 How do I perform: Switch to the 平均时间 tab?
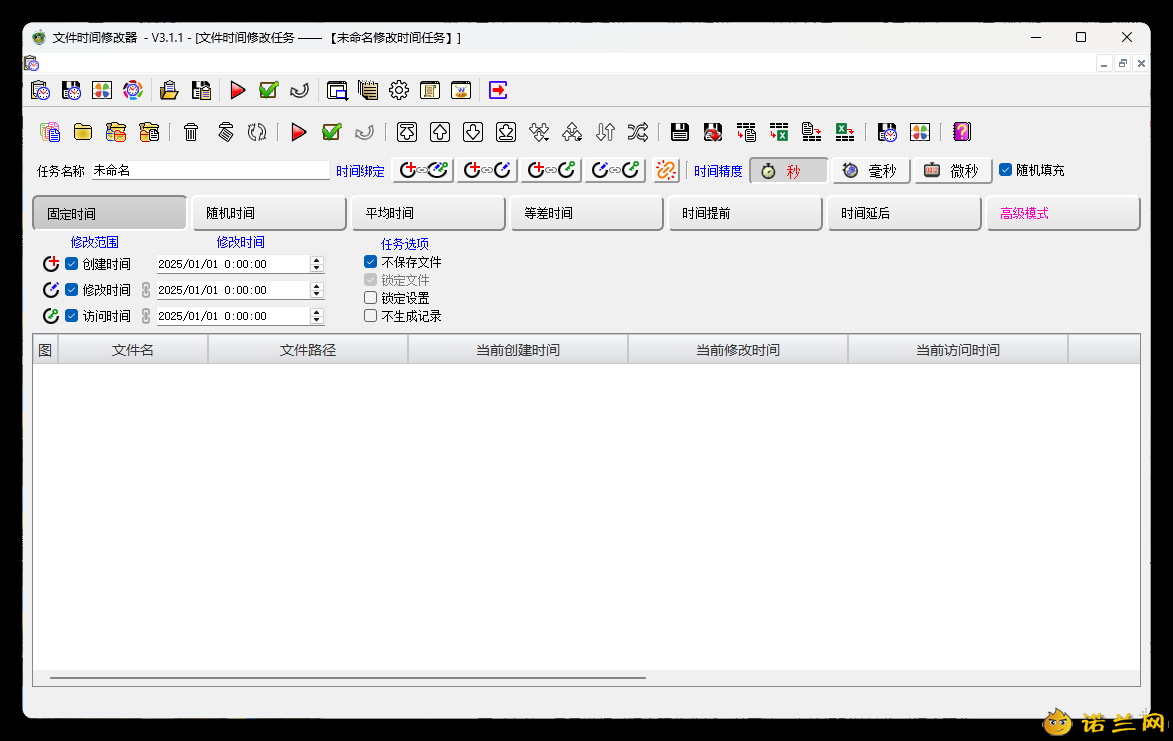pyautogui.click(x=428, y=213)
